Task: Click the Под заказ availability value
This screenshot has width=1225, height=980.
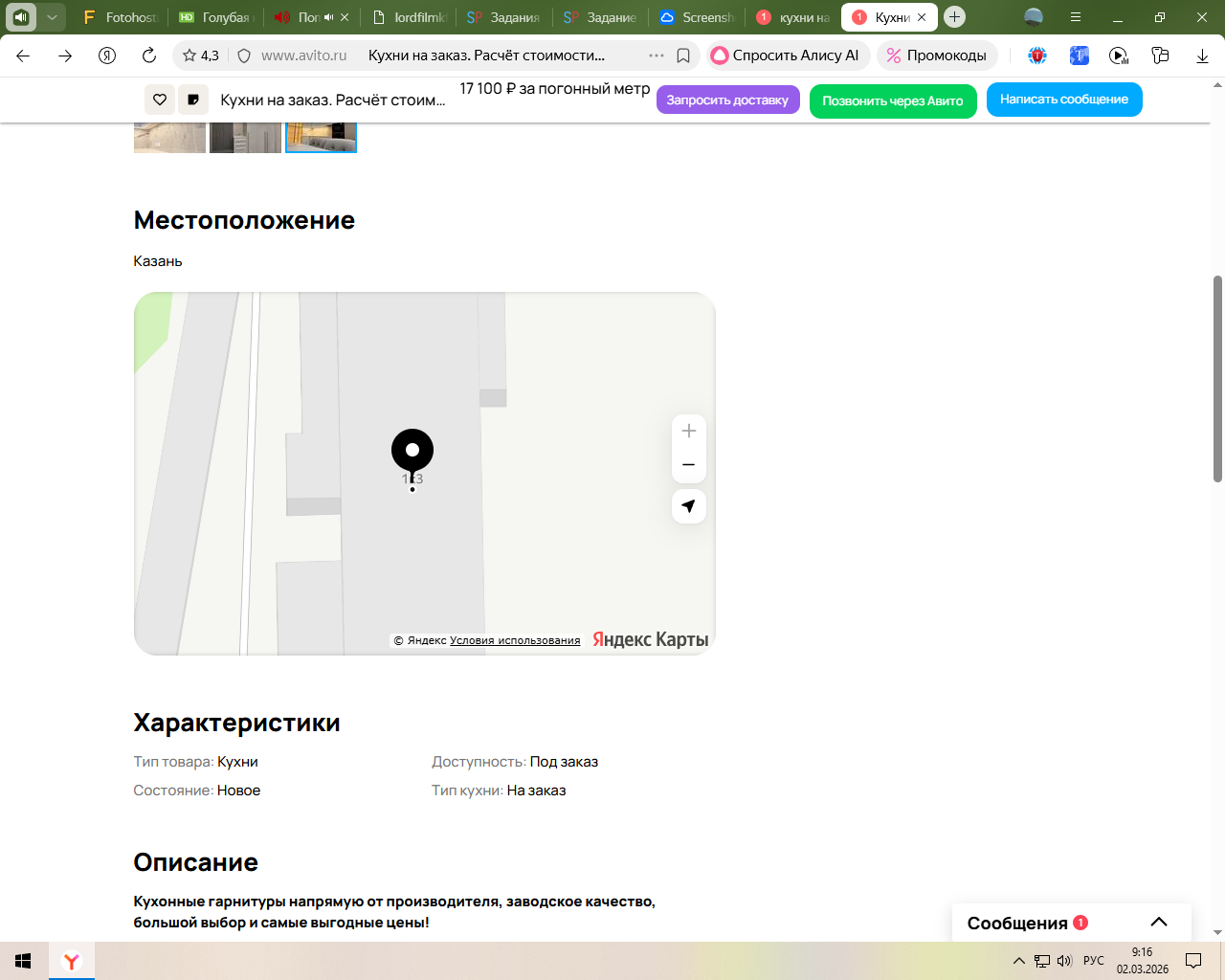Action: (564, 762)
